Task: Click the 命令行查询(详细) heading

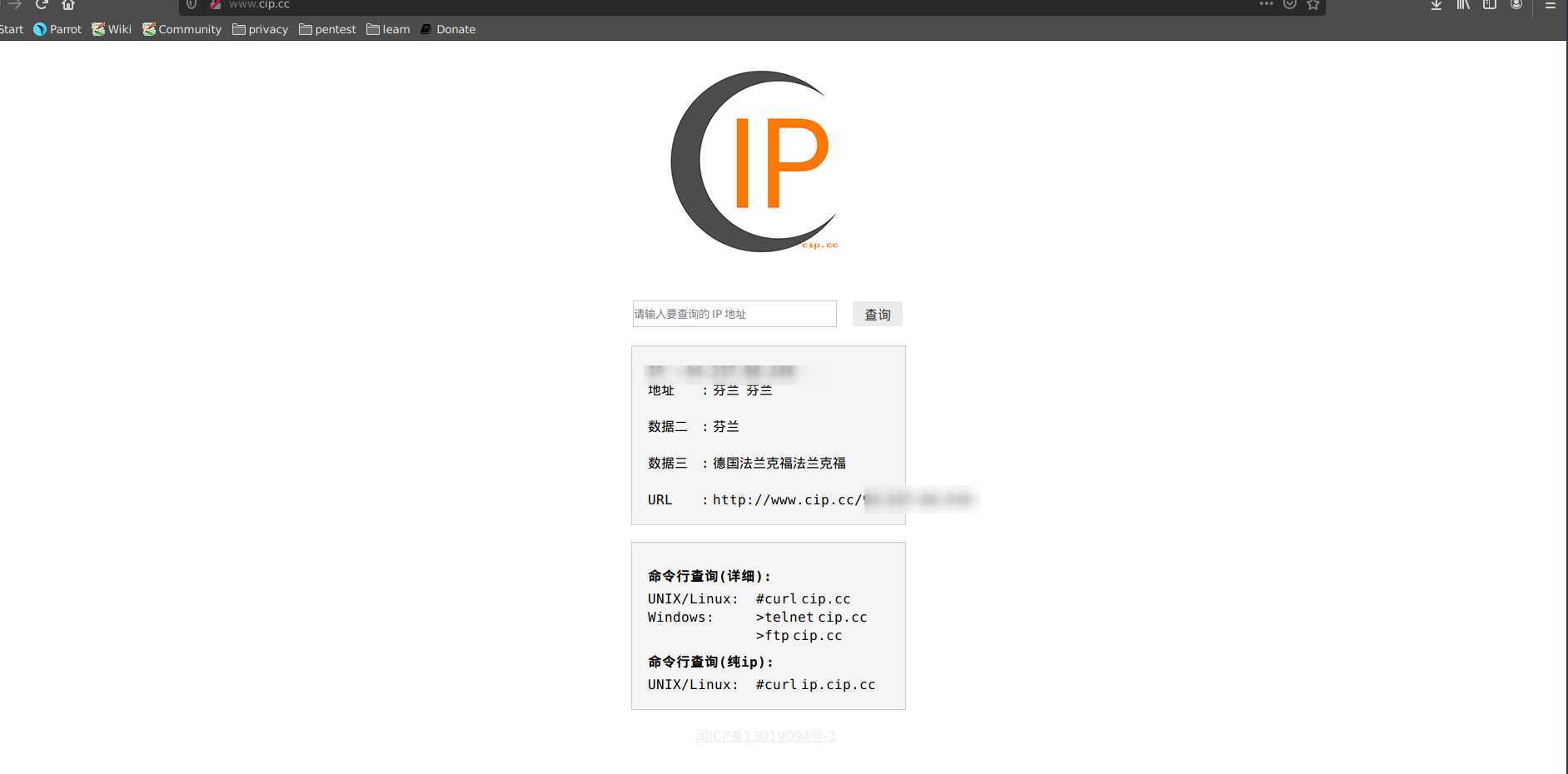Action: (x=709, y=576)
